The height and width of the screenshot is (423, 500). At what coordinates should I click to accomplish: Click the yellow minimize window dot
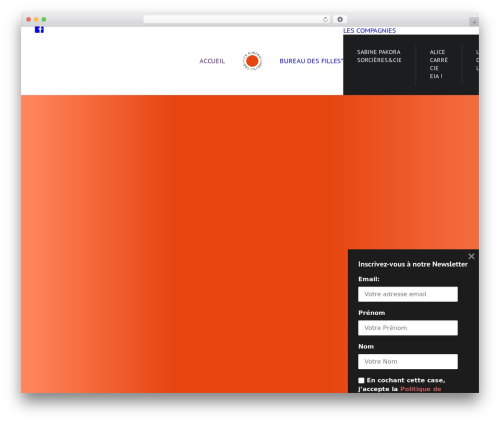36,20
